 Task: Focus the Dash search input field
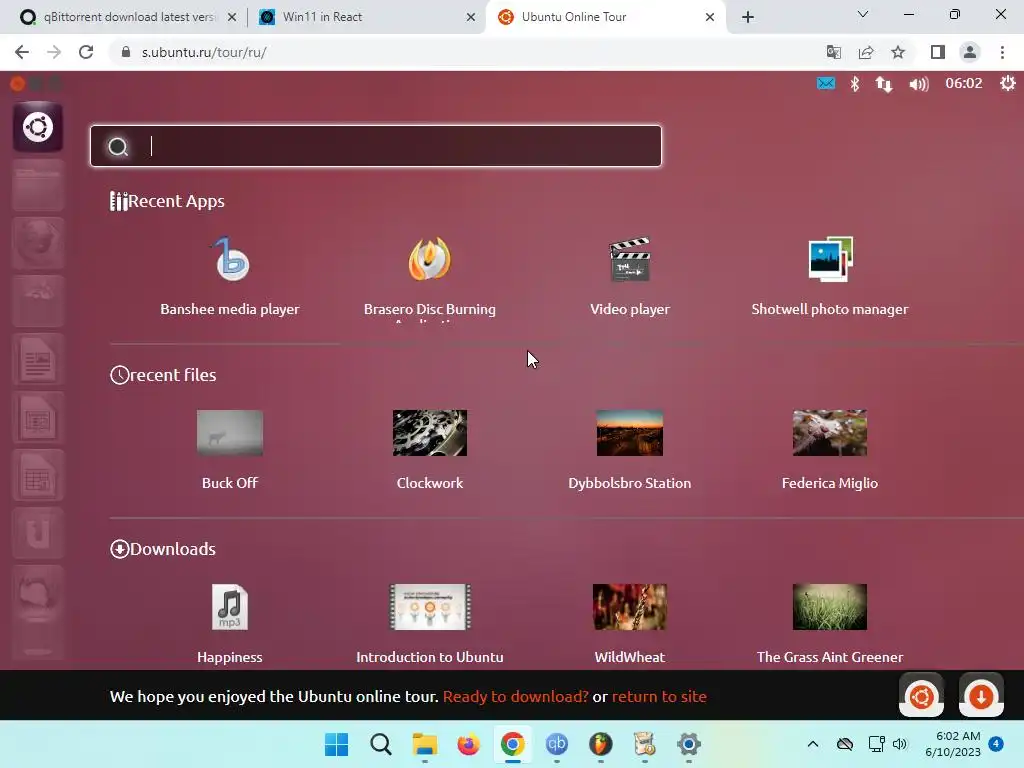376,146
